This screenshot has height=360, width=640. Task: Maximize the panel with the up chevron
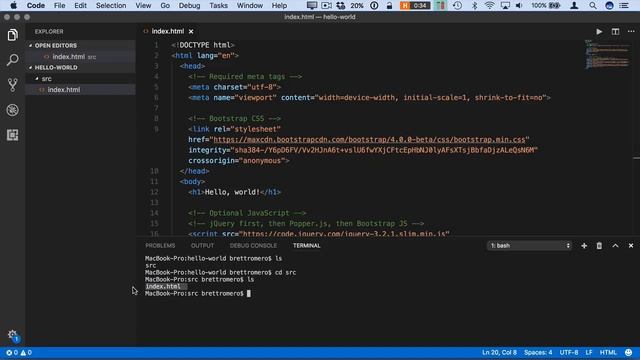coord(615,246)
